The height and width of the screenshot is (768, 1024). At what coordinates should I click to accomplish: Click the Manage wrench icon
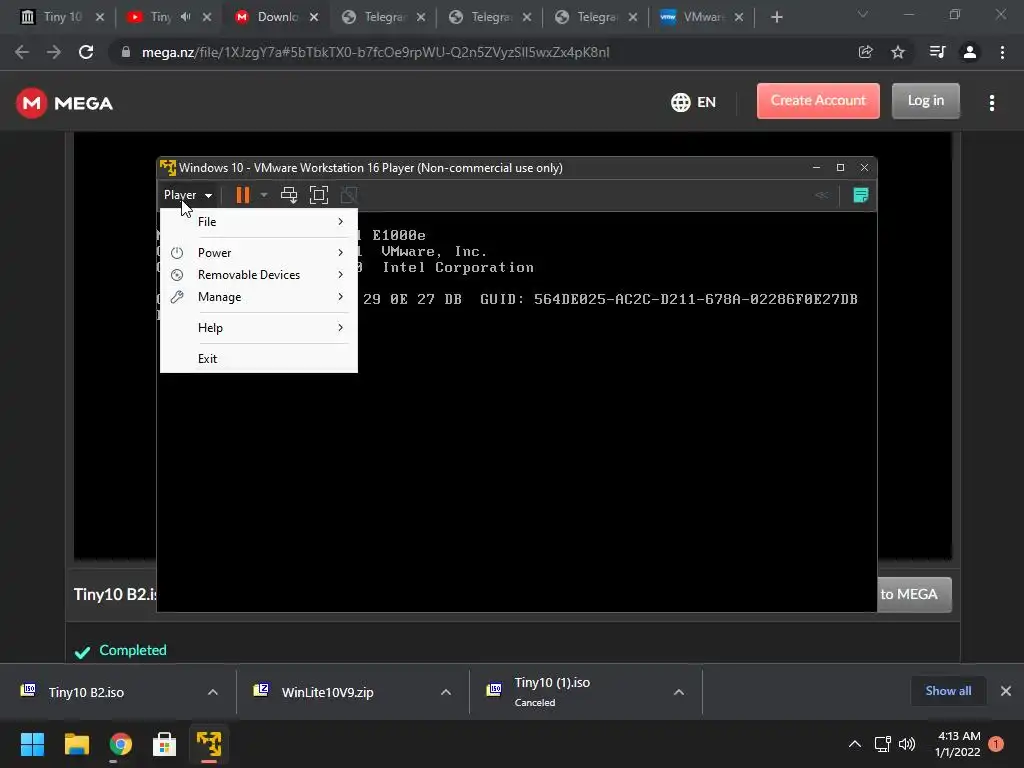(177, 297)
